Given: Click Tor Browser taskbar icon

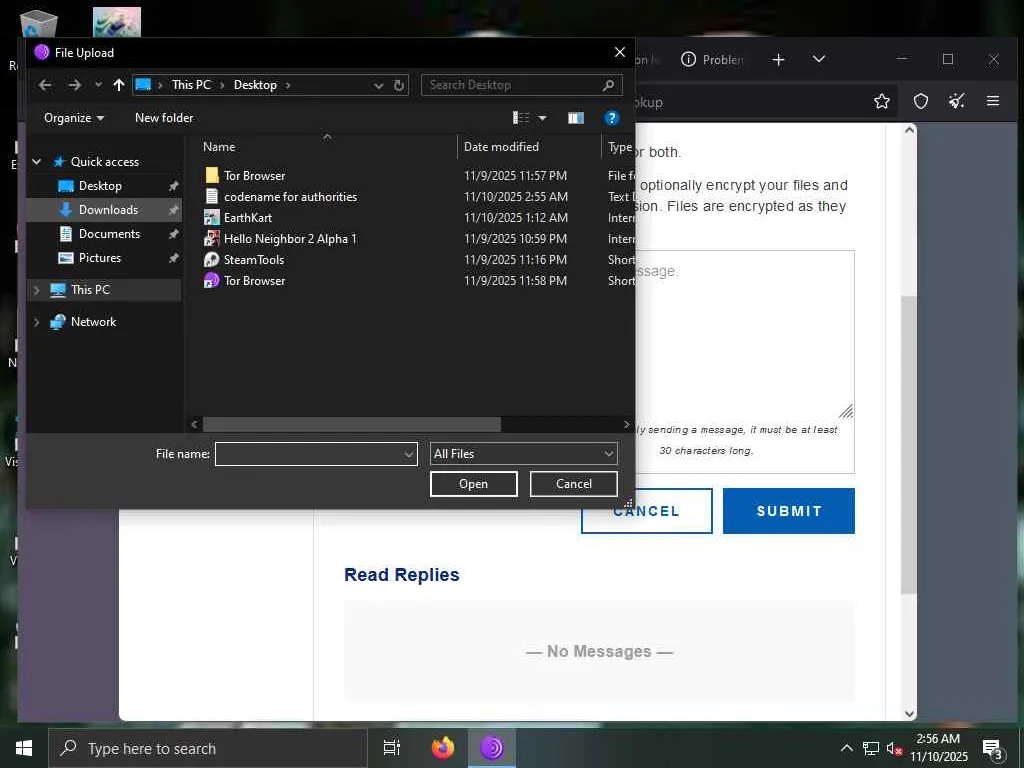Looking at the screenshot, I should (492, 748).
